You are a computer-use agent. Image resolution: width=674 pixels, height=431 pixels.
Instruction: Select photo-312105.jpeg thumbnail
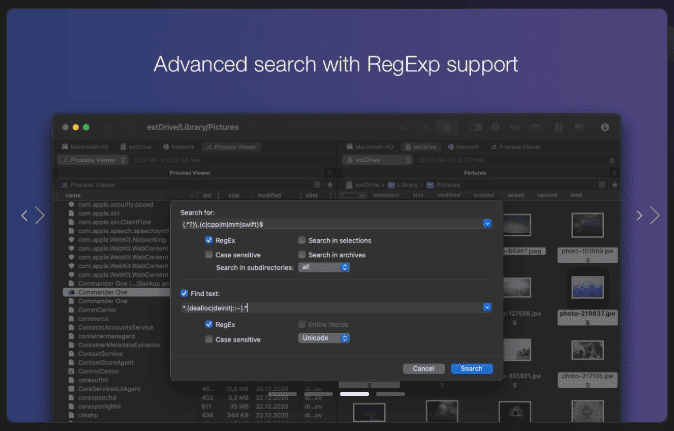[x=587, y=350]
